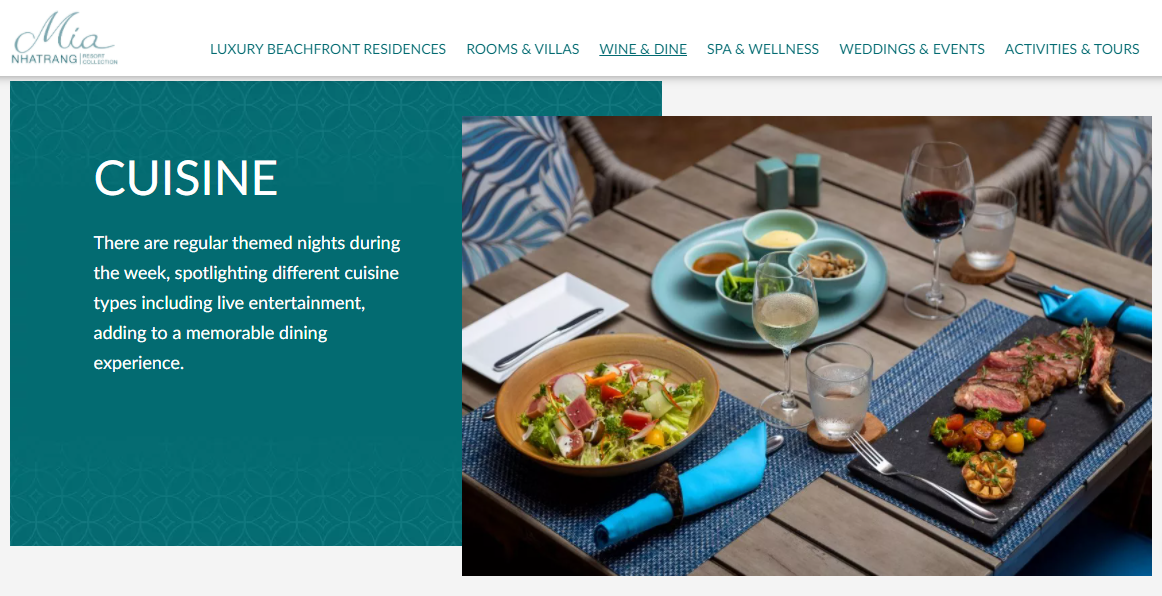Navigate to Weddings & Events
The image size is (1162, 596).
912,49
